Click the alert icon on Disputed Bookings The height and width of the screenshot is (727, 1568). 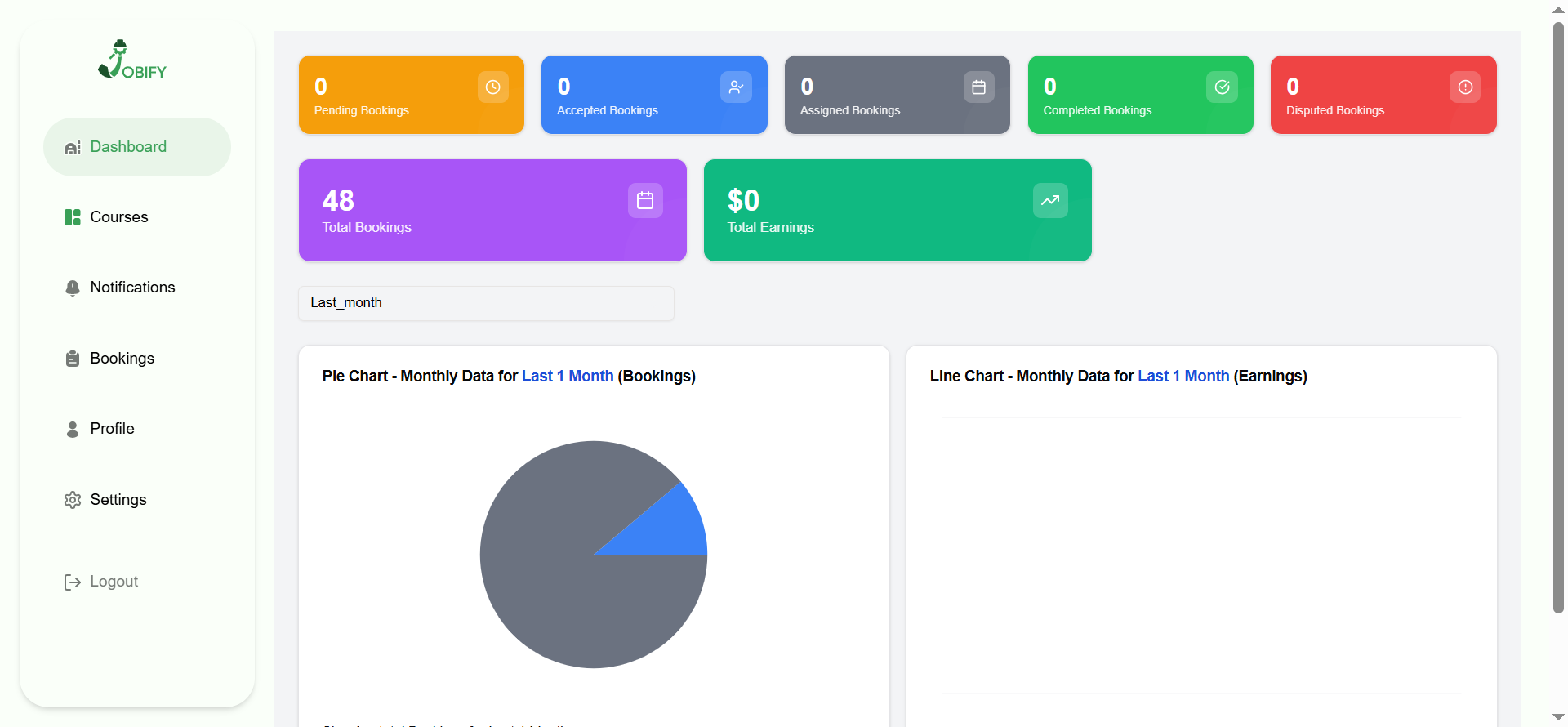coord(1465,87)
